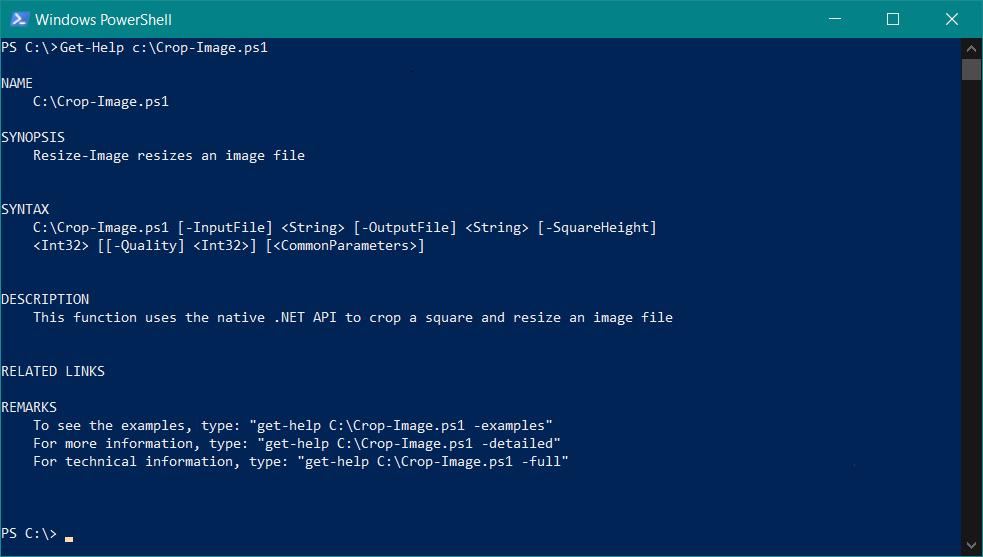Click the RELATED LINKS heading
The height and width of the screenshot is (557, 983).
53,371
